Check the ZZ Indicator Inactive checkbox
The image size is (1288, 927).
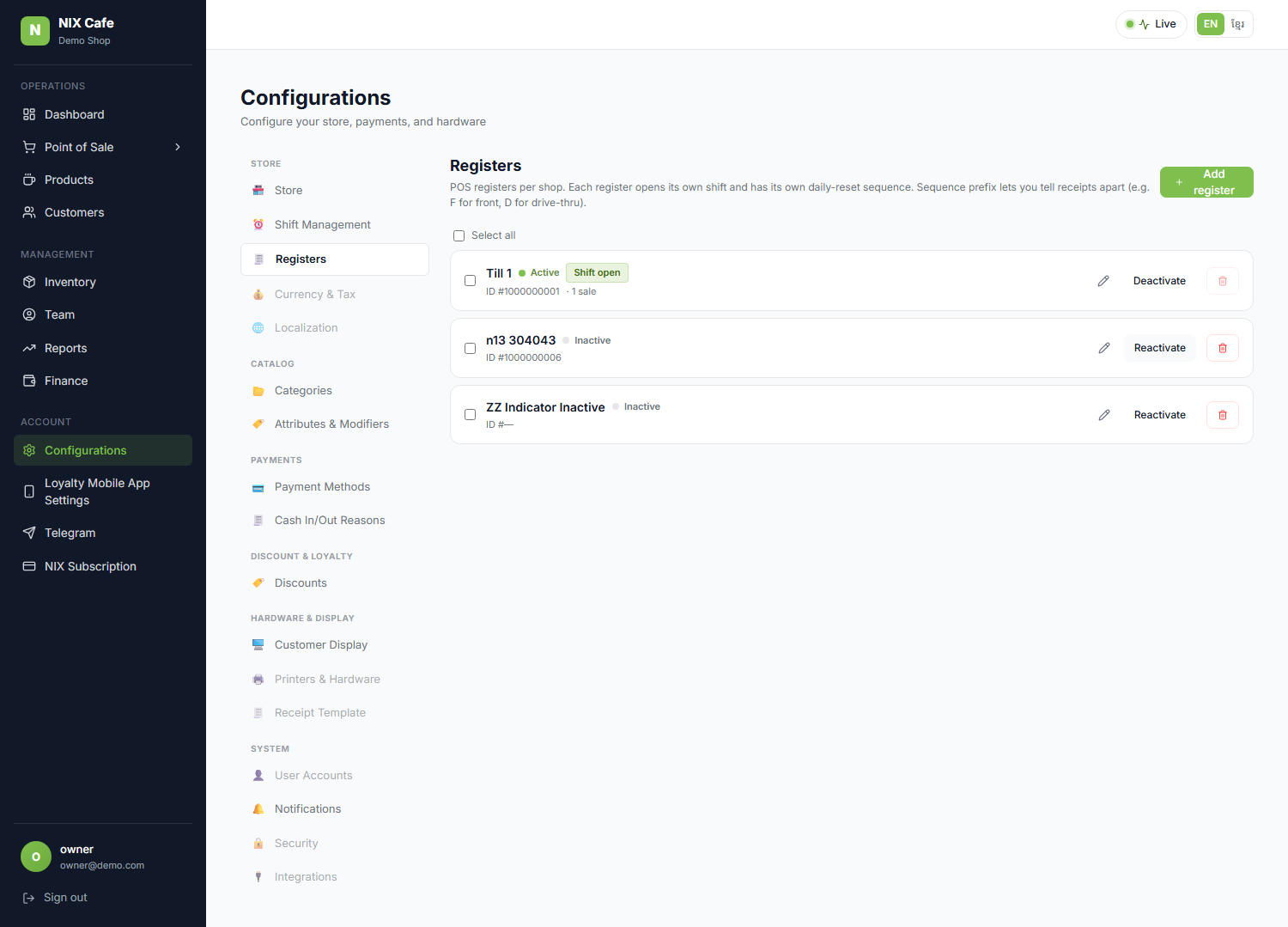[x=470, y=415]
